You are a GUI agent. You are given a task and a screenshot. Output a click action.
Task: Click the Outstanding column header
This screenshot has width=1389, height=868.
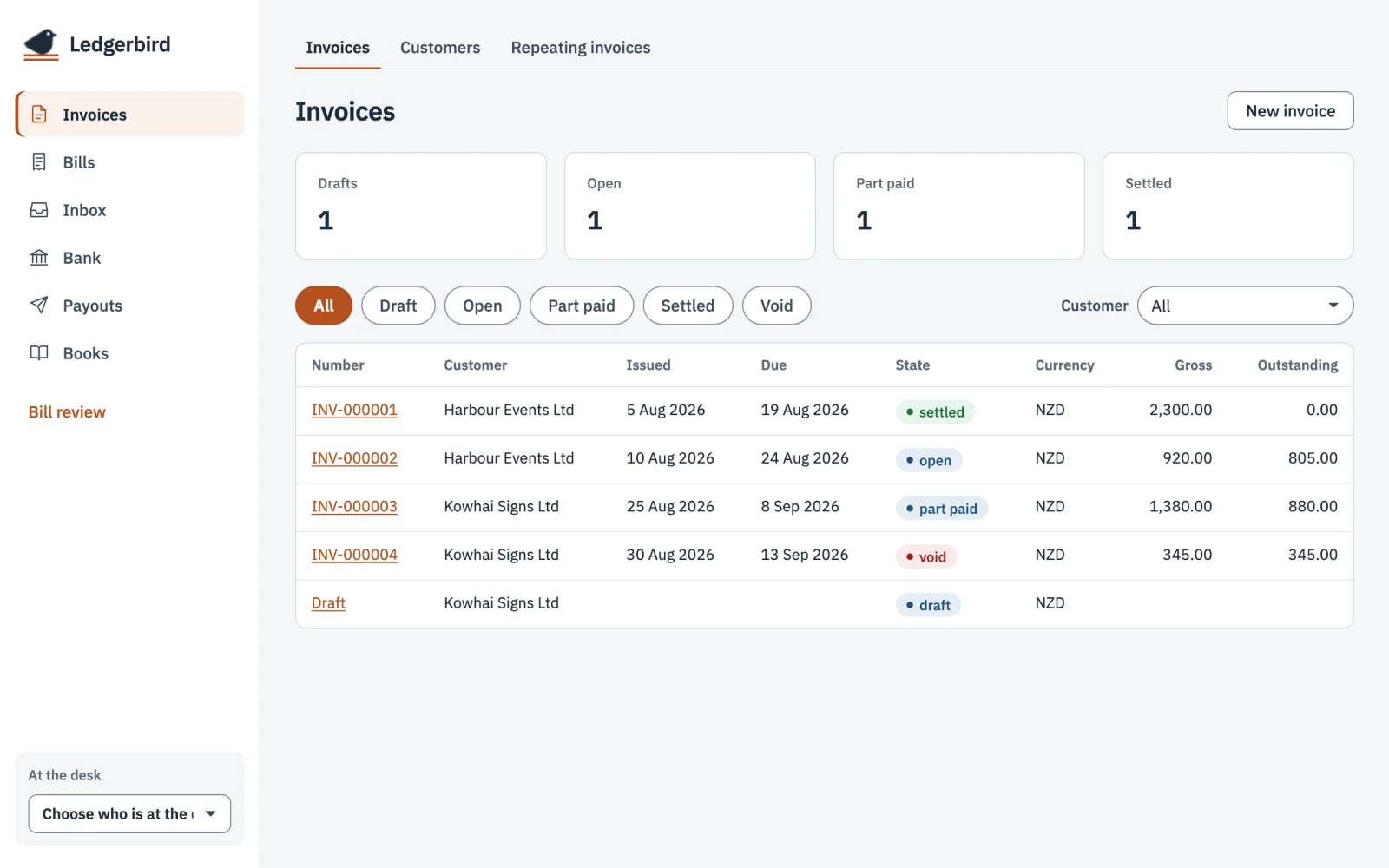pyautogui.click(x=1298, y=365)
